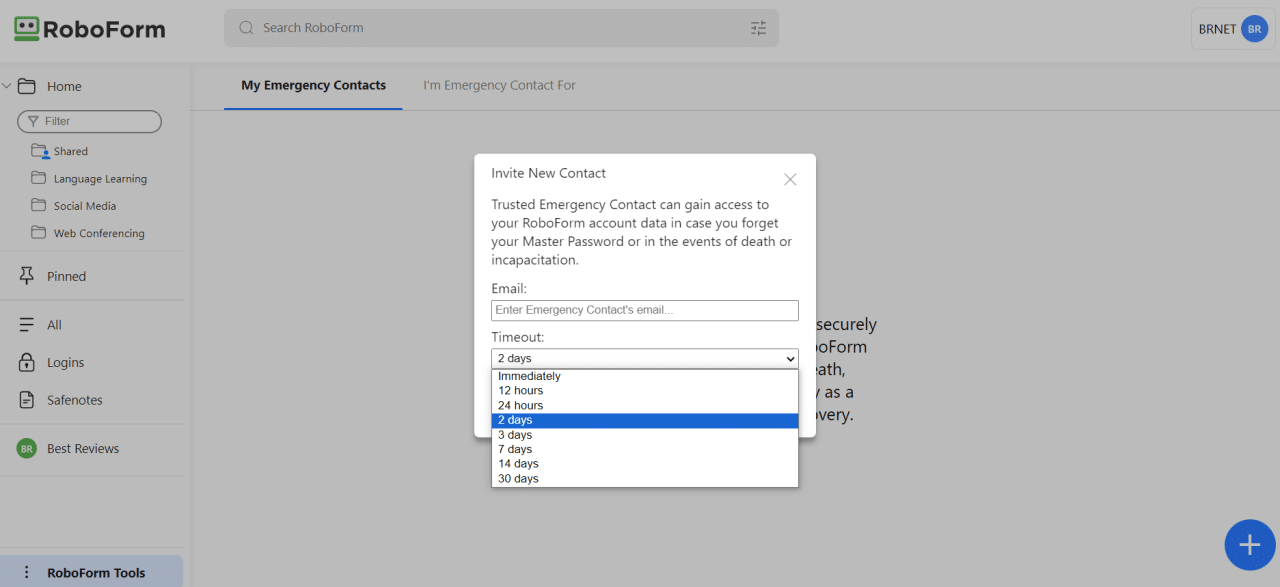Close the Invite New Contact dialog
Viewport: 1280px width, 587px height.
(x=790, y=180)
